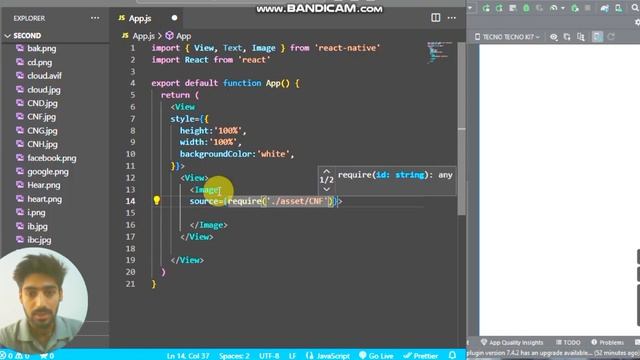
Task: Click profiler gauge icon in Android Studio
Action: [553, 8]
